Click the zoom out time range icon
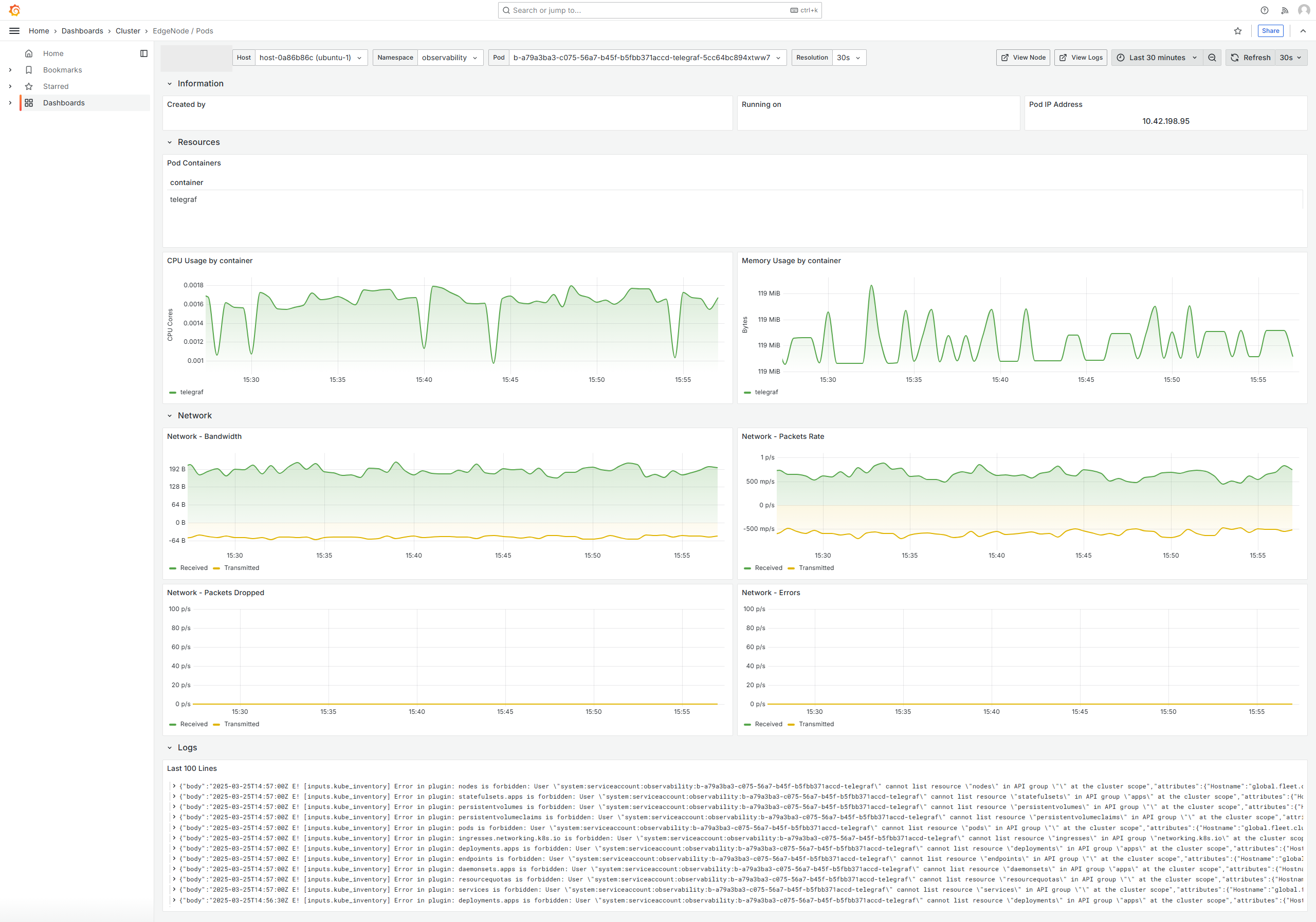The image size is (1316, 922). point(1212,57)
